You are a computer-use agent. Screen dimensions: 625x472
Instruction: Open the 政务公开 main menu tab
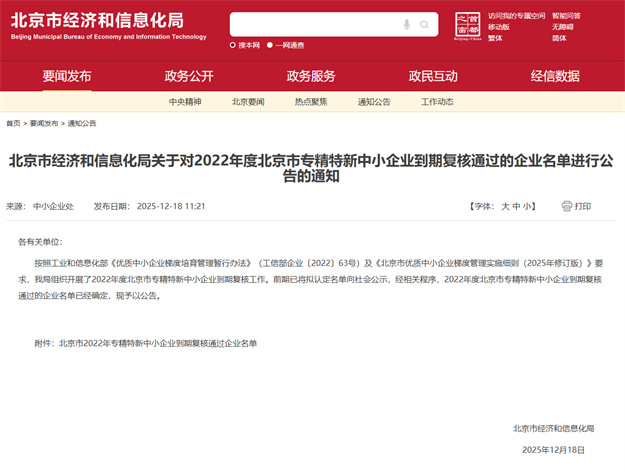point(189,76)
